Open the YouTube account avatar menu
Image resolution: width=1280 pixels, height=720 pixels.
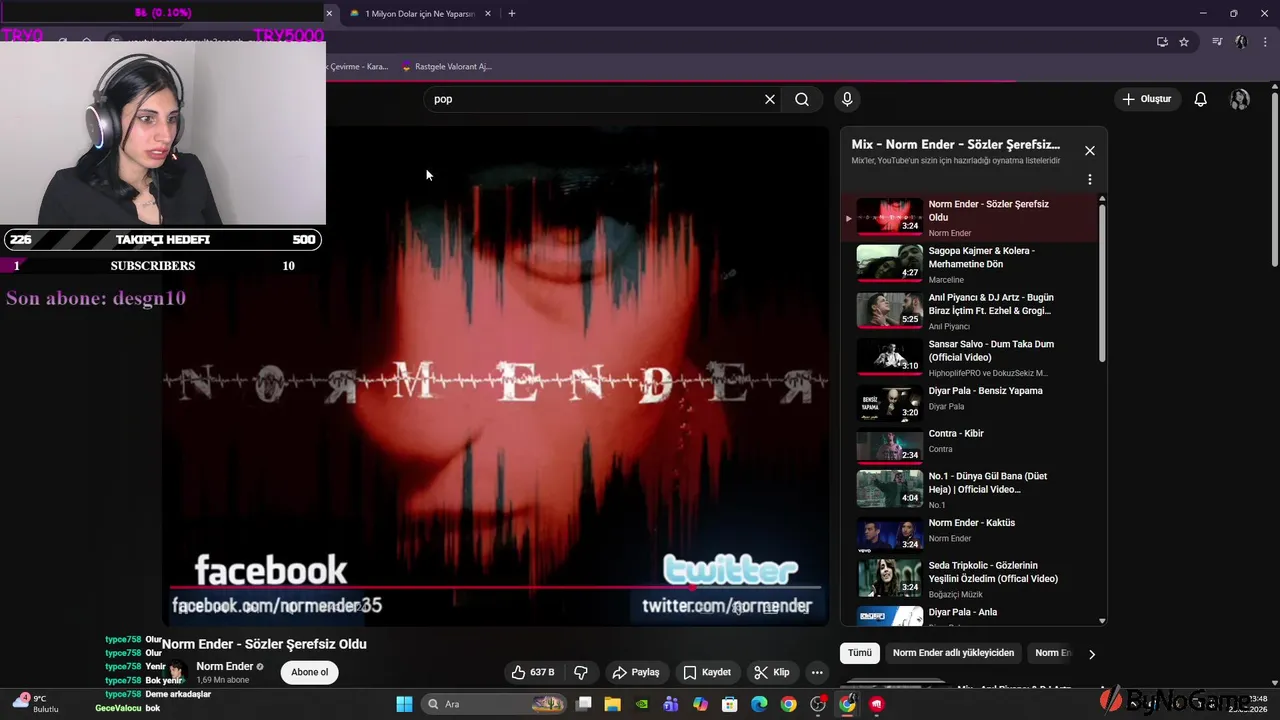click(1240, 99)
